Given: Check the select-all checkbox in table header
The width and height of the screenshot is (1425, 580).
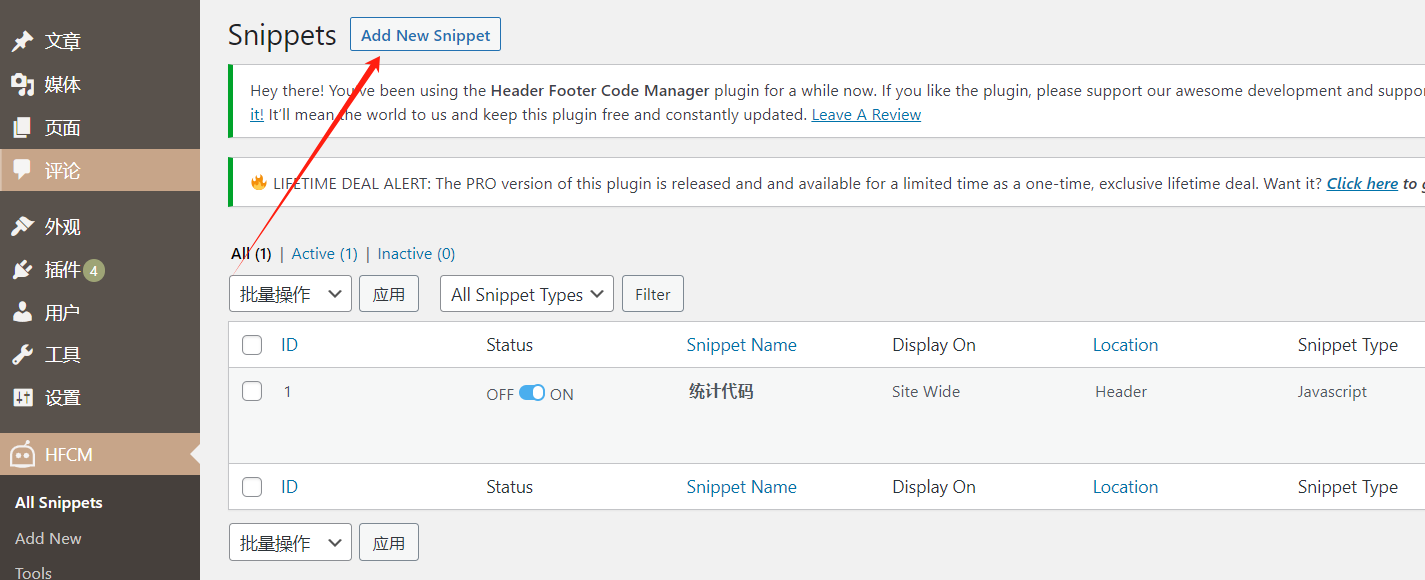Looking at the screenshot, I should pyautogui.click(x=252, y=345).
